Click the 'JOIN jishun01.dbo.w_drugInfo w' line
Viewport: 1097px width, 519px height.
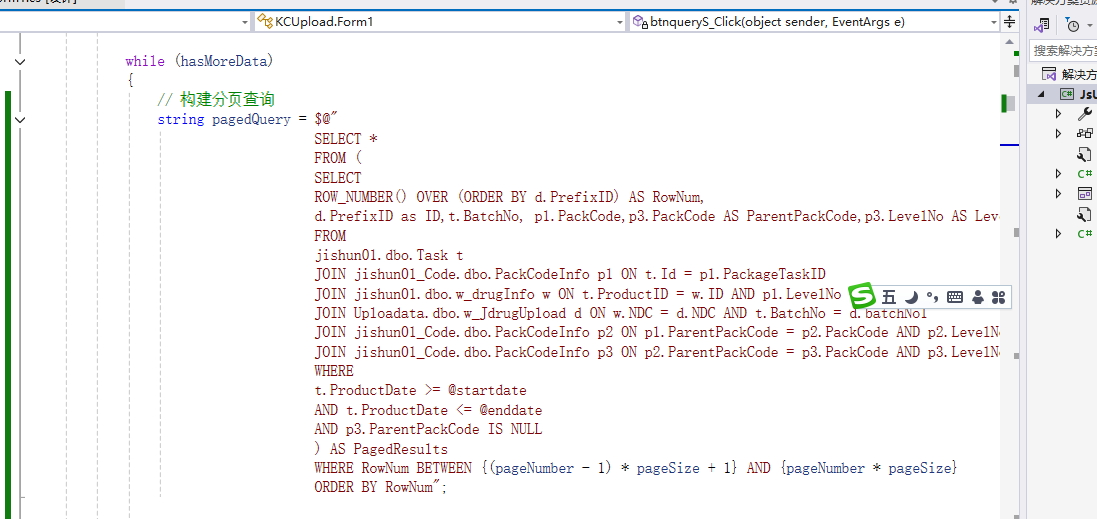[x=580, y=294]
